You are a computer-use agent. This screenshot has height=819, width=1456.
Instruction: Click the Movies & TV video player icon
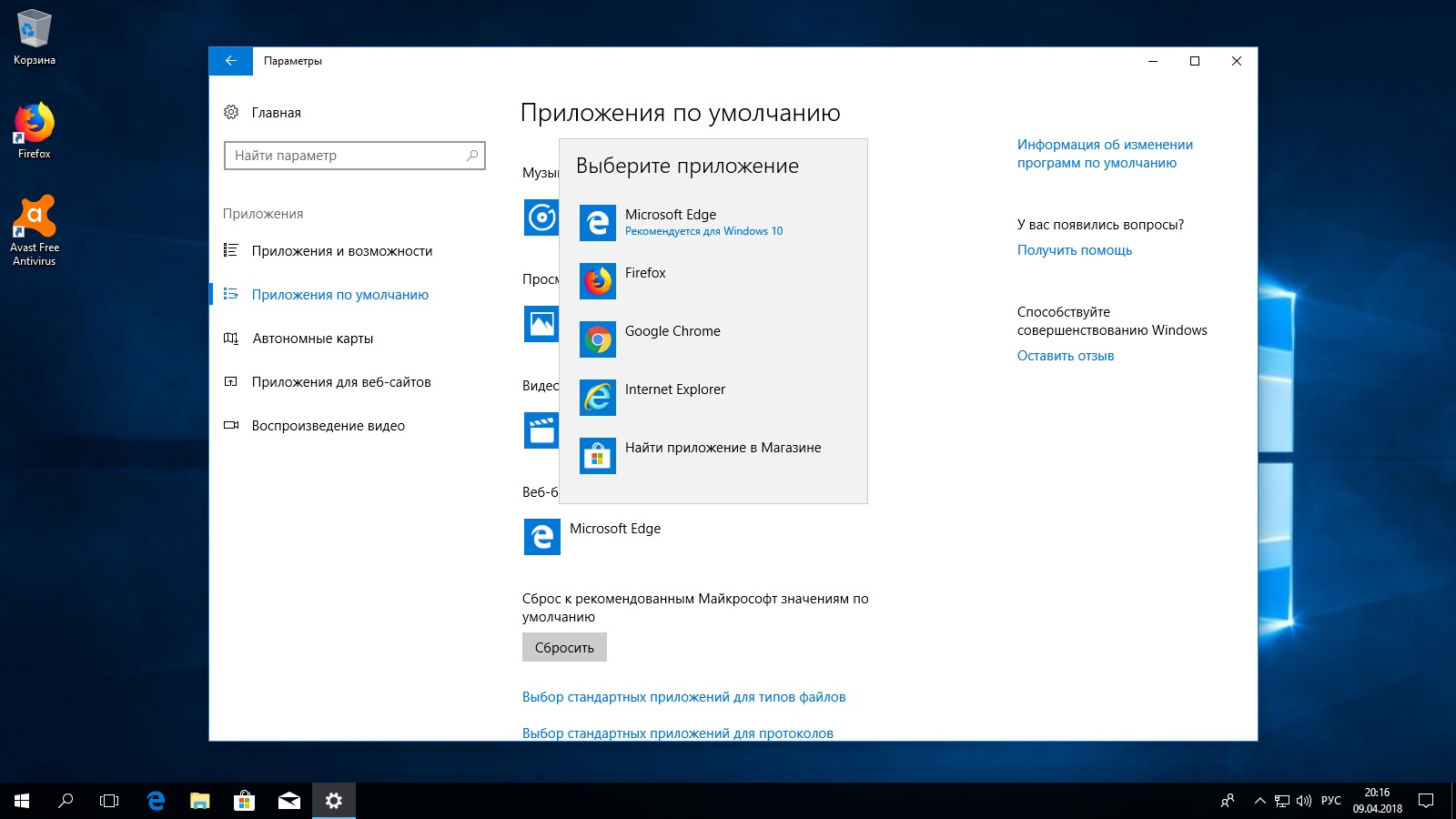coord(541,430)
